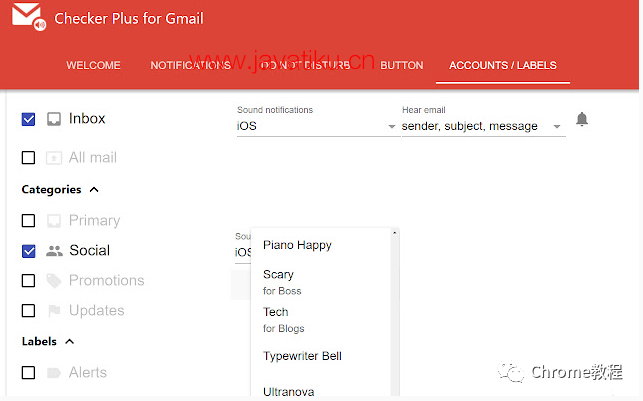Screen dimensions: 643x401
Task: Click the Alerts label icon
Action: pyautogui.click(x=54, y=373)
